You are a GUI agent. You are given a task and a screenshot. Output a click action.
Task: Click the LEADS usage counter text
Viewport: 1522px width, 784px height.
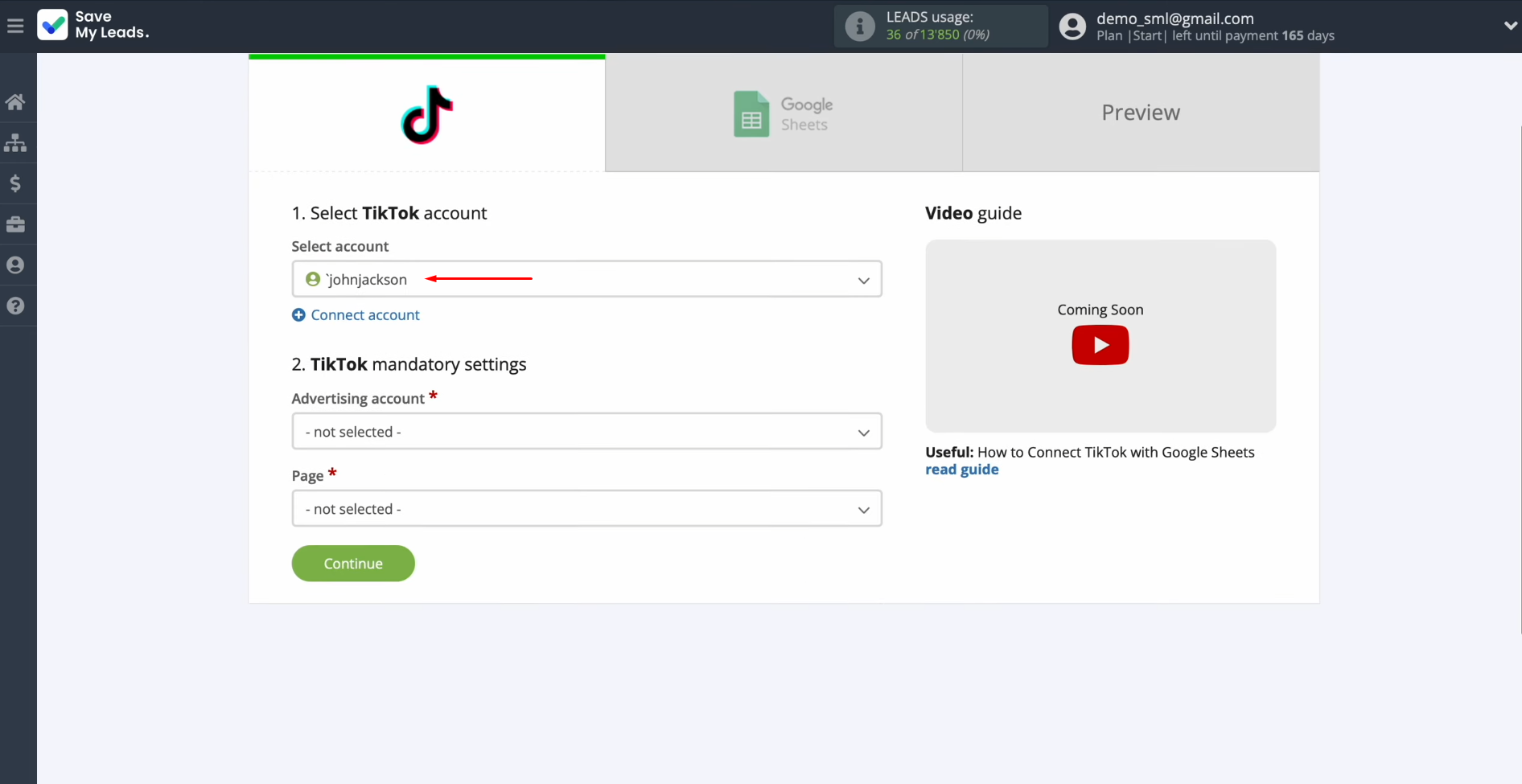938,35
